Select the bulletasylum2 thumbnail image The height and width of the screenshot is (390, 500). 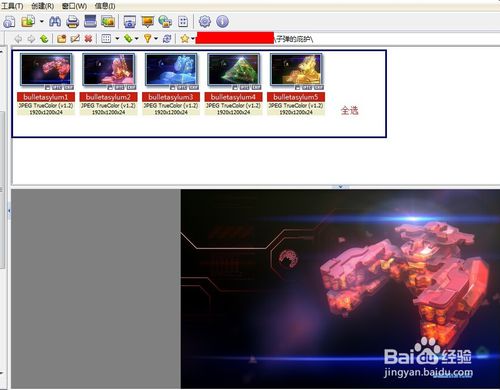click(x=108, y=70)
